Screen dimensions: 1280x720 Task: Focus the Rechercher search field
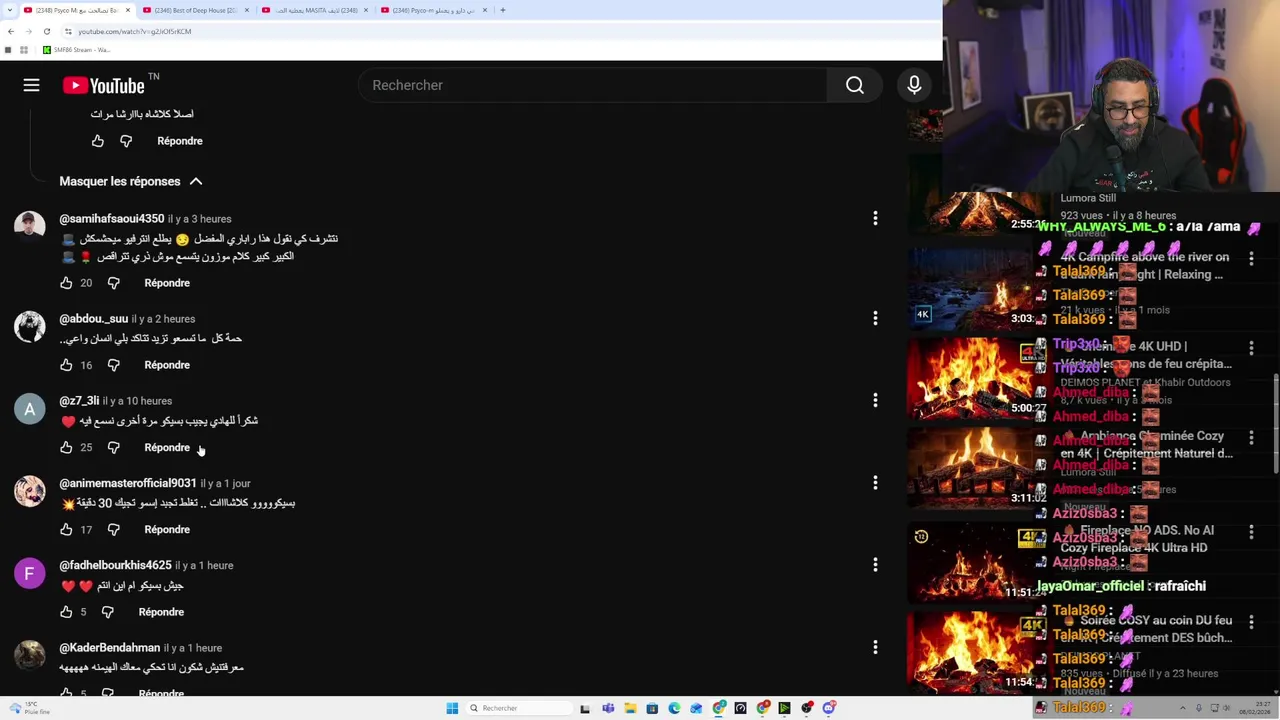tap(592, 85)
